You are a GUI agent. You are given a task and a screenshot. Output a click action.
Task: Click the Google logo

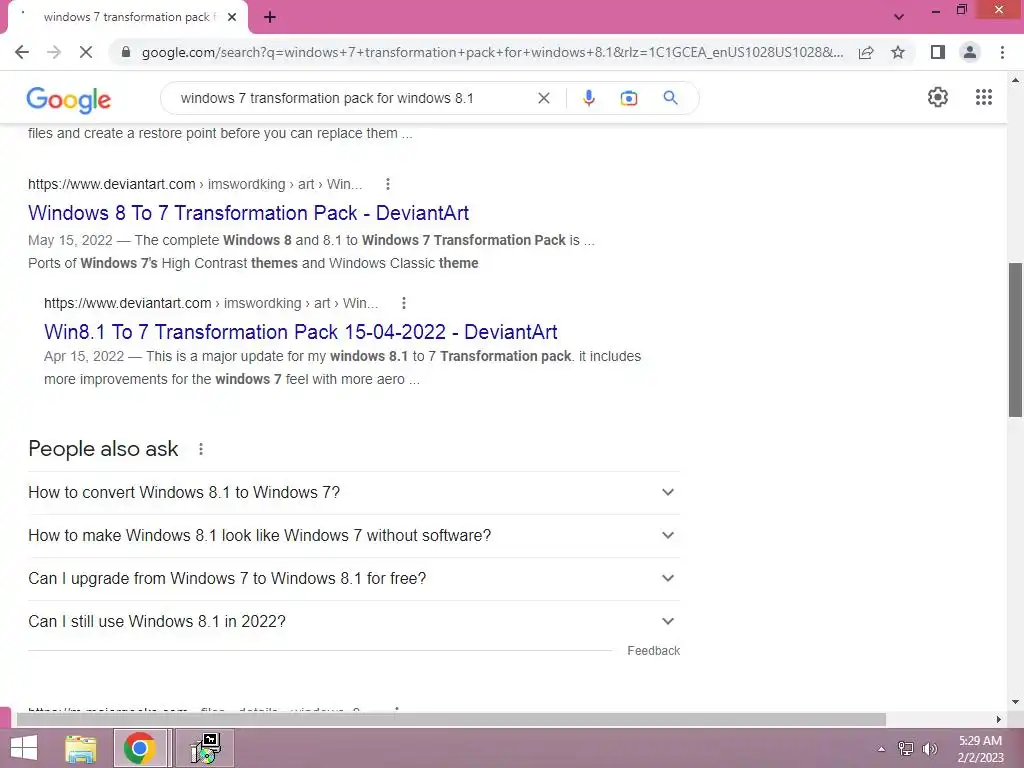pyautogui.click(x=69, y=99)
